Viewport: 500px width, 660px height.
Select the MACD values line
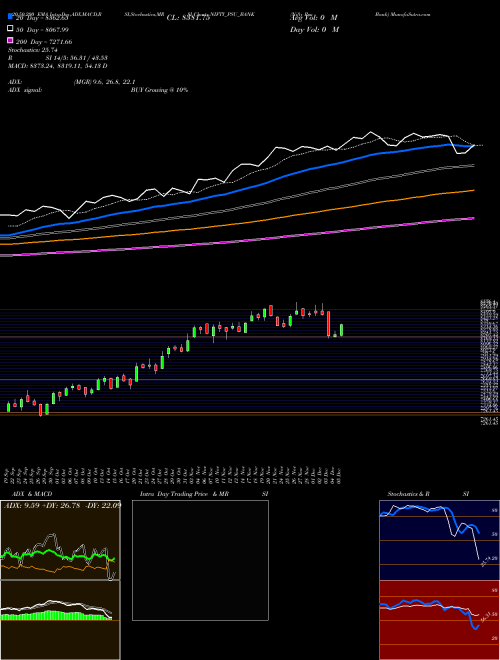(57, 66)
